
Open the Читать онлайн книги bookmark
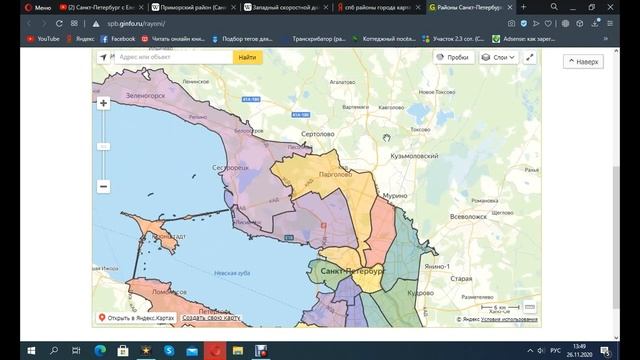tap(173, 39)
